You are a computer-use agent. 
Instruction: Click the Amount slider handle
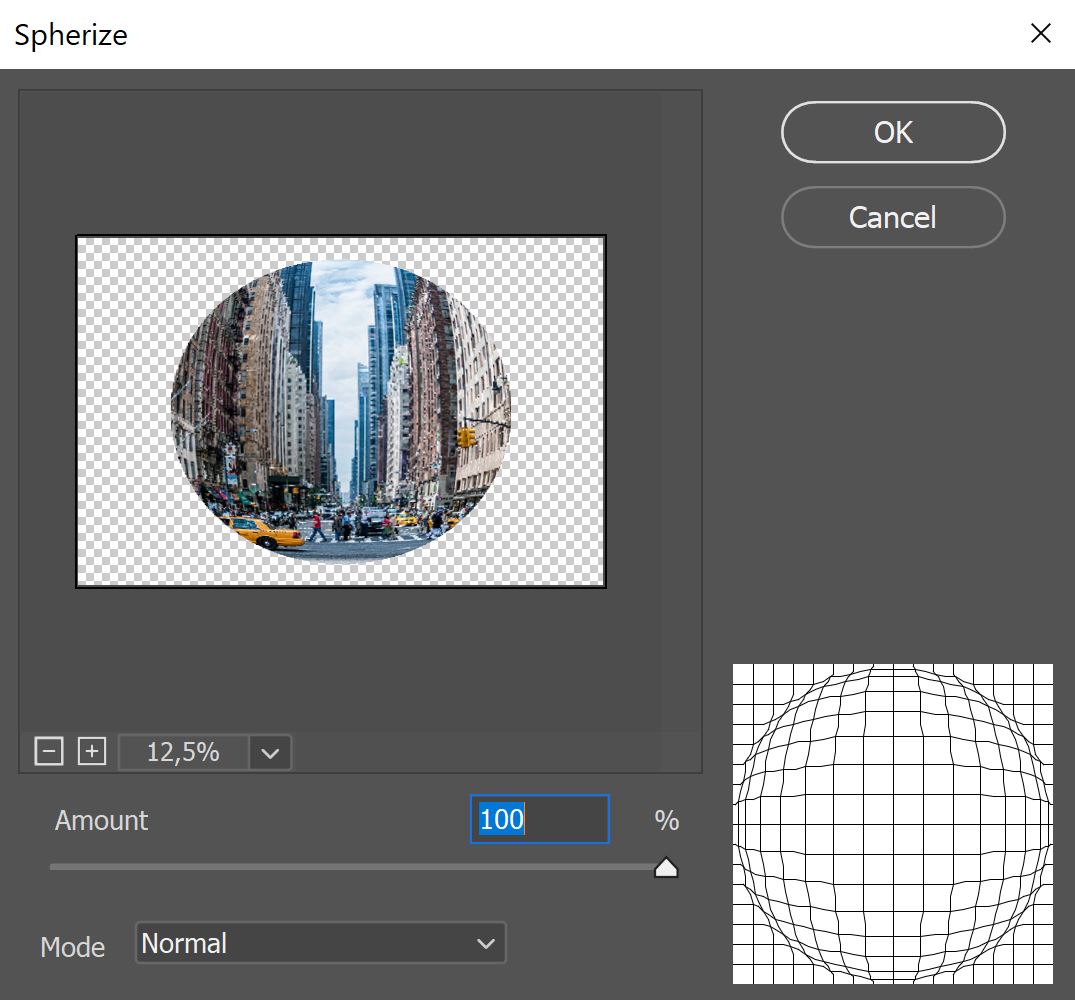coord(666,866)
